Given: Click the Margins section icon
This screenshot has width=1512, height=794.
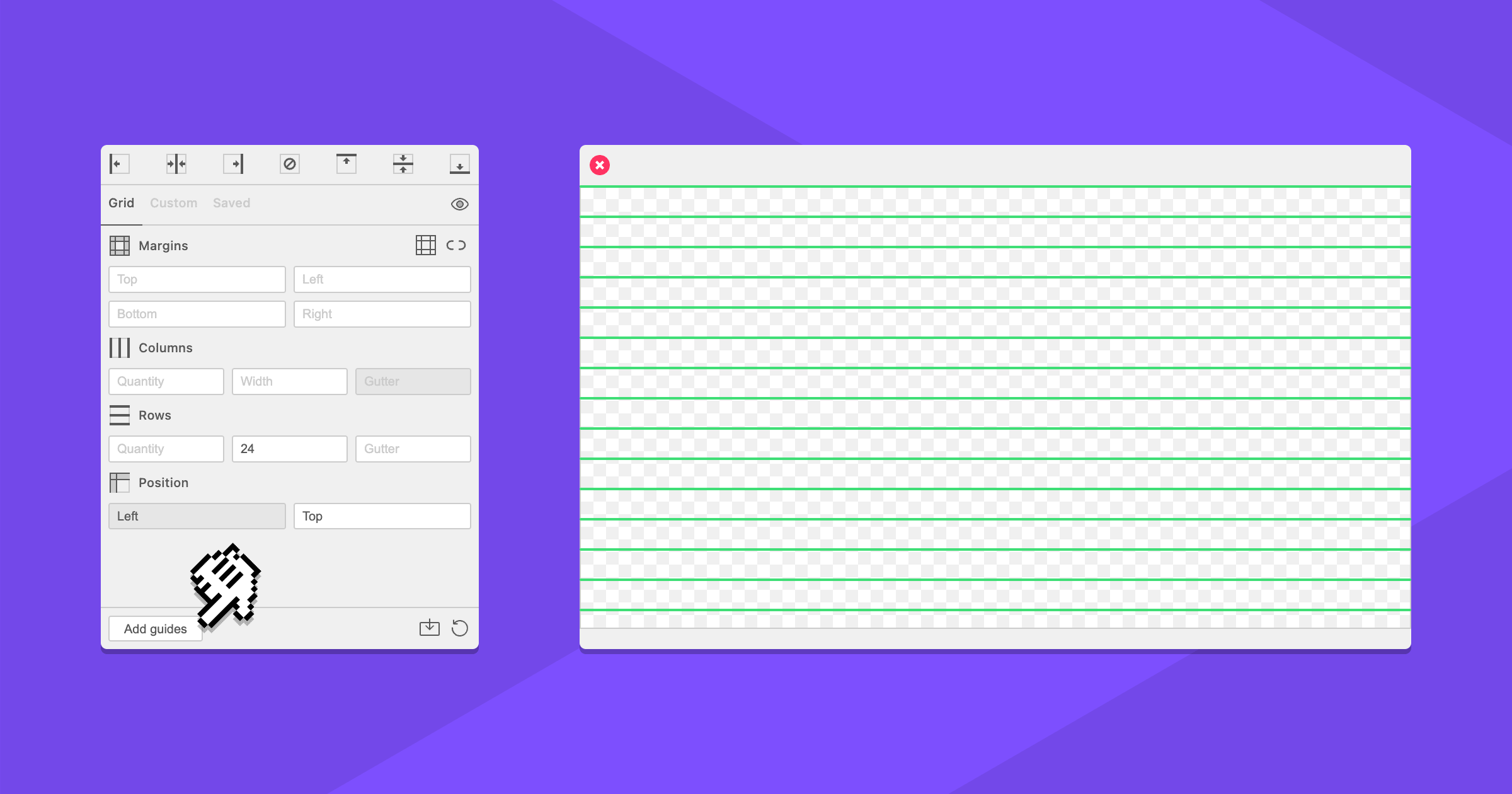Looking at the screenshot, I should point(120,246).
